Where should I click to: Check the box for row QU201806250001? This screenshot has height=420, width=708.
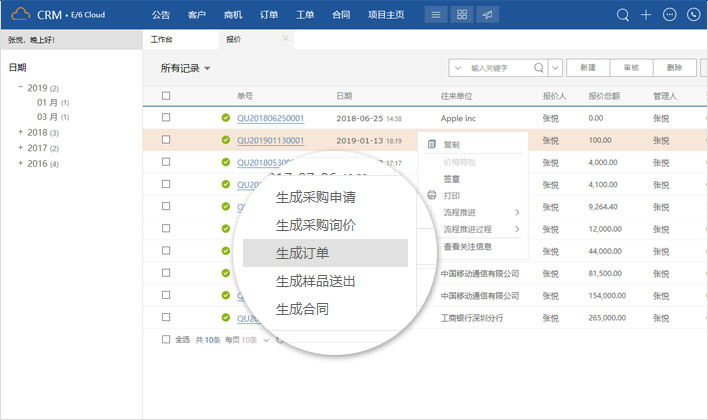(x=166, y=118)
